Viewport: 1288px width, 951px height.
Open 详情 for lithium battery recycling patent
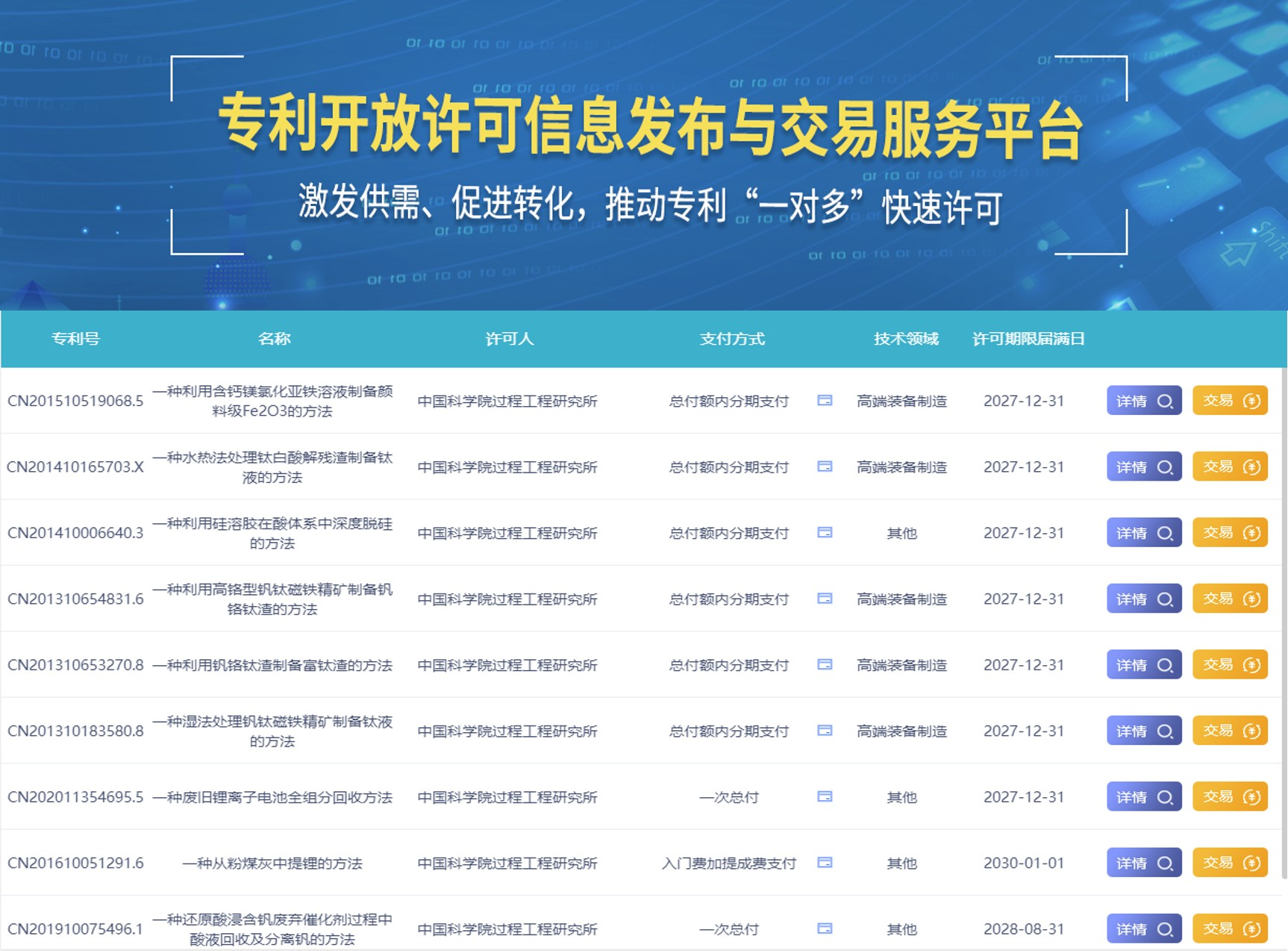(1143, 797)
